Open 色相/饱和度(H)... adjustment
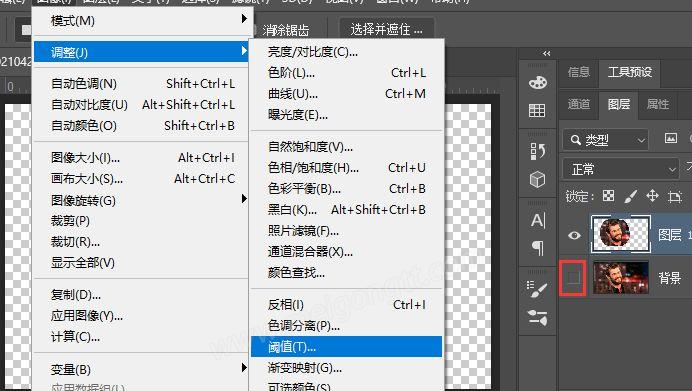The height and width of the screenshot is (391, 692). pos(346,168)
